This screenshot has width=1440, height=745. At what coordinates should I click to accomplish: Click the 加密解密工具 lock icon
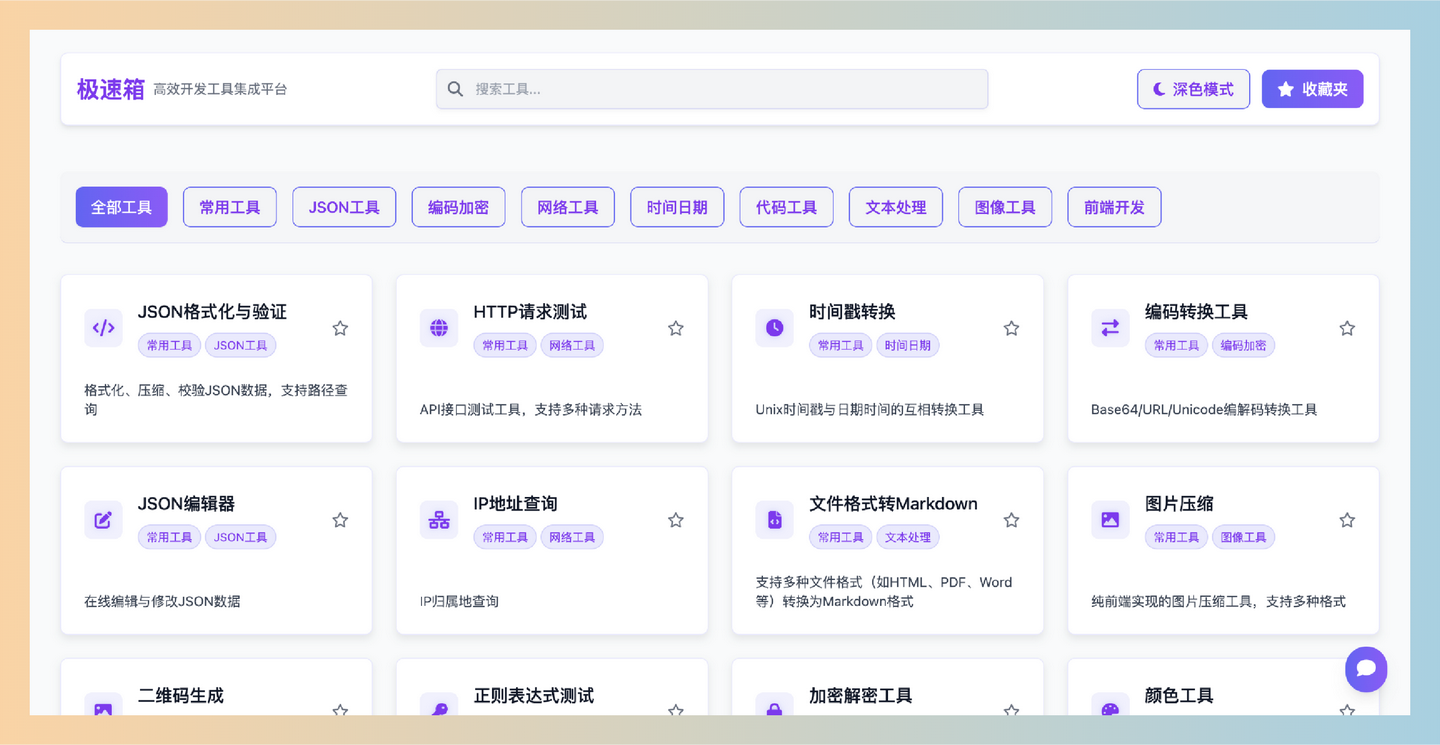click(x=774, y=710)
